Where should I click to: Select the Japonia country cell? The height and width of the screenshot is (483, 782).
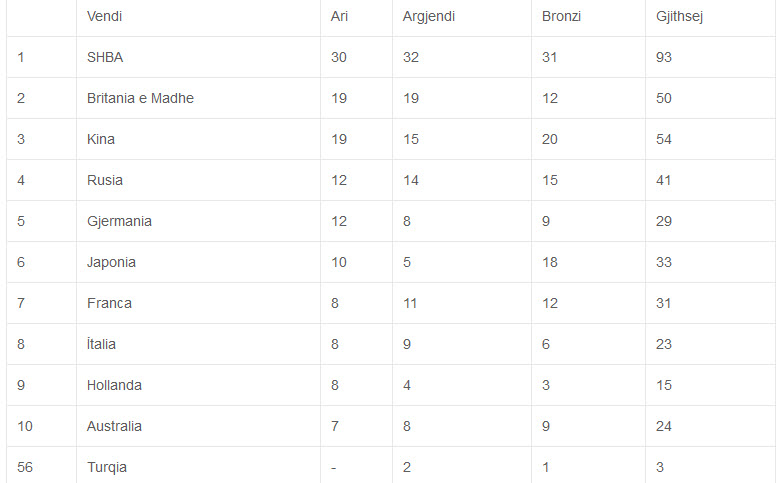(x=111, y=262)
